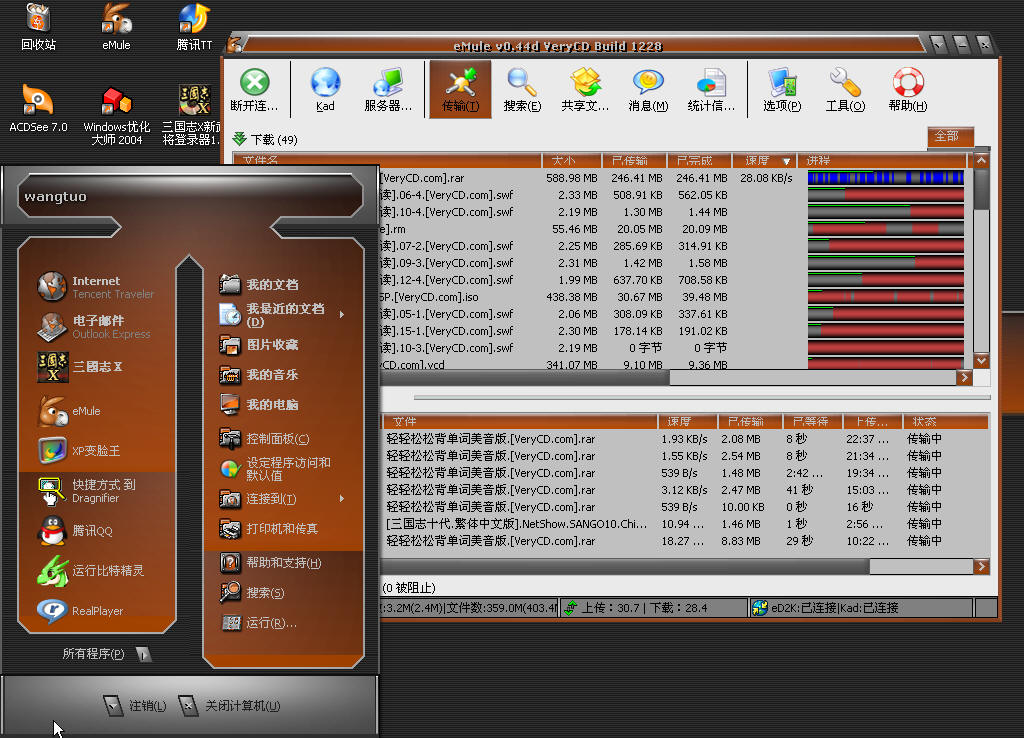The width and height of the screenshot is (1024, 738).
Task: Select the 回收站 recycle bin desktop icon
Action: pyautogui.click(x=38, y=27)
